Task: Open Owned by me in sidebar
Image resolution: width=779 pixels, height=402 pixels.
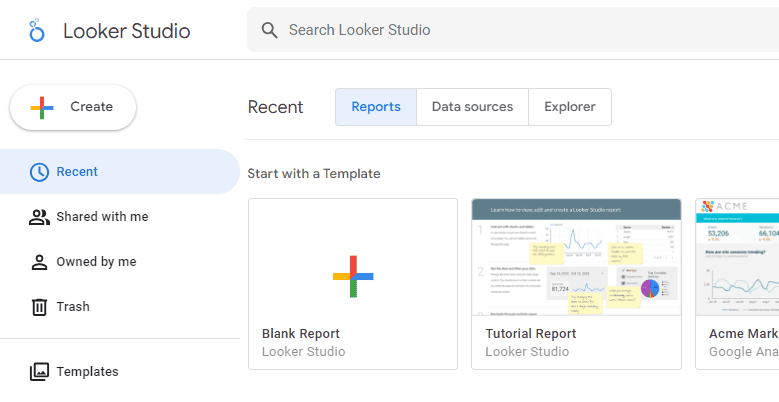Action: 120,261
